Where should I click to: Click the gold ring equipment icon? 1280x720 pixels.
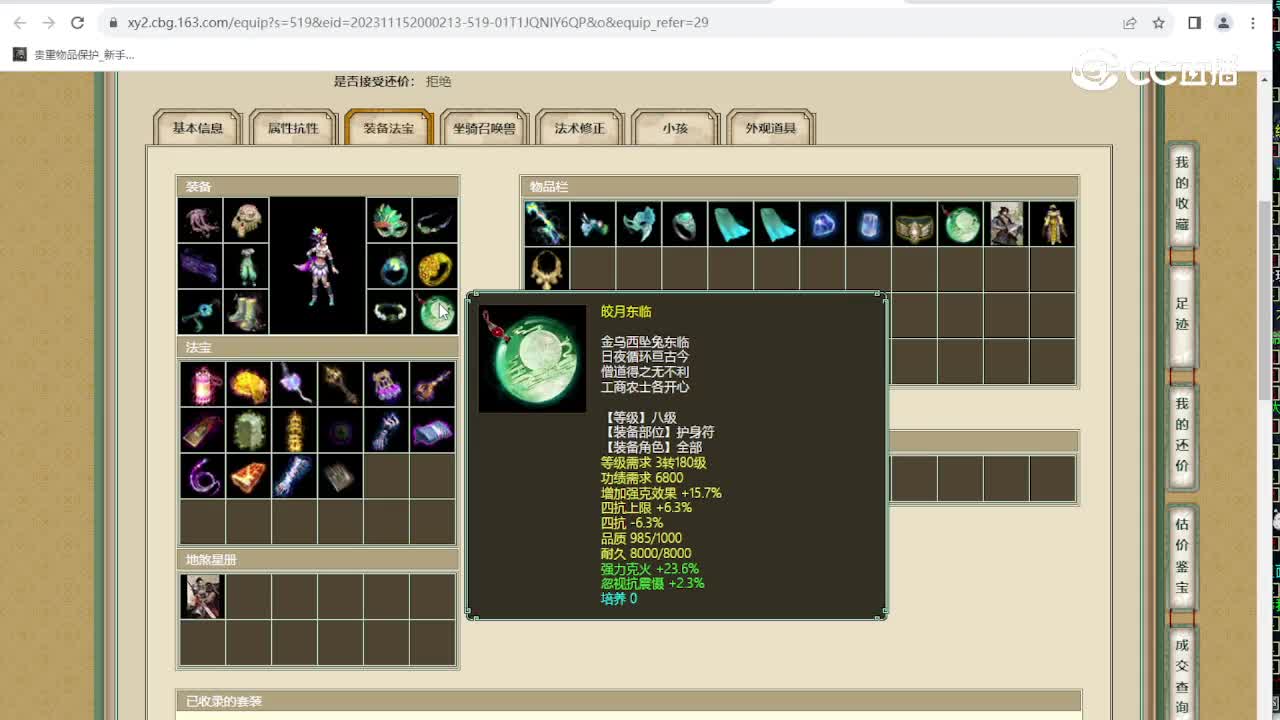[x=435, y=265]
